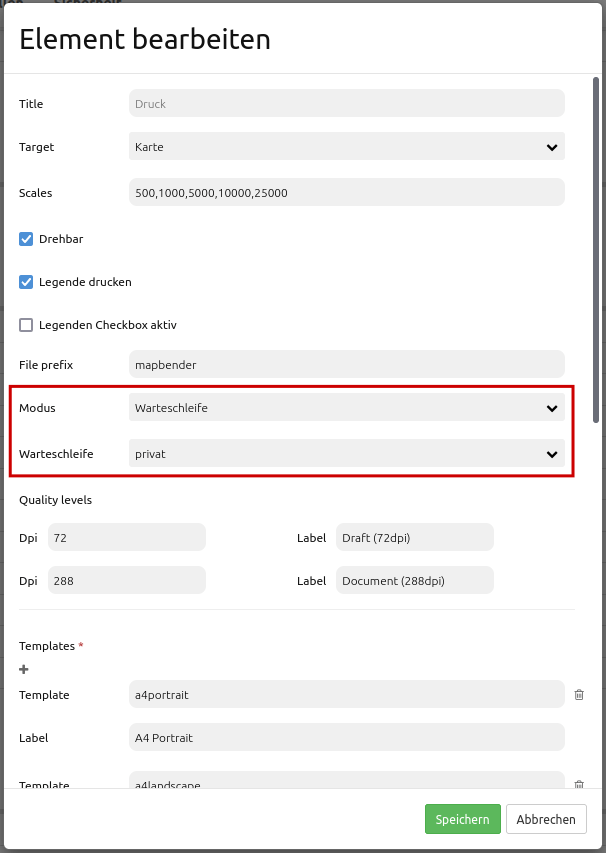The height and width of the screenshot is (853, 606).
Task: Add a new template with plus icon
Action: click(24, 670)
